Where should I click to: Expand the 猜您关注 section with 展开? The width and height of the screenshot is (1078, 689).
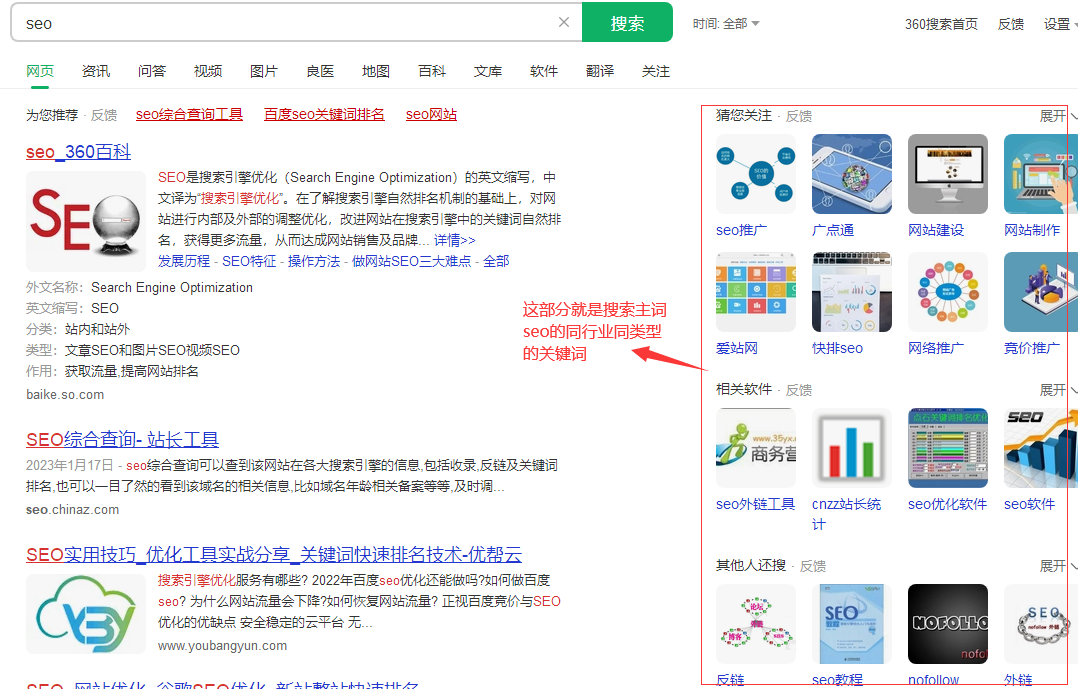1057,116
